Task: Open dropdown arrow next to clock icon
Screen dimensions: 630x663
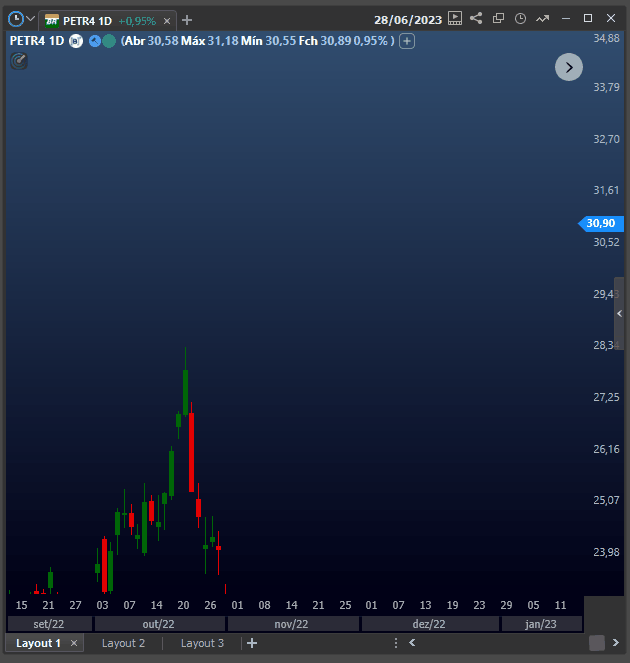Action: [30, 19]
